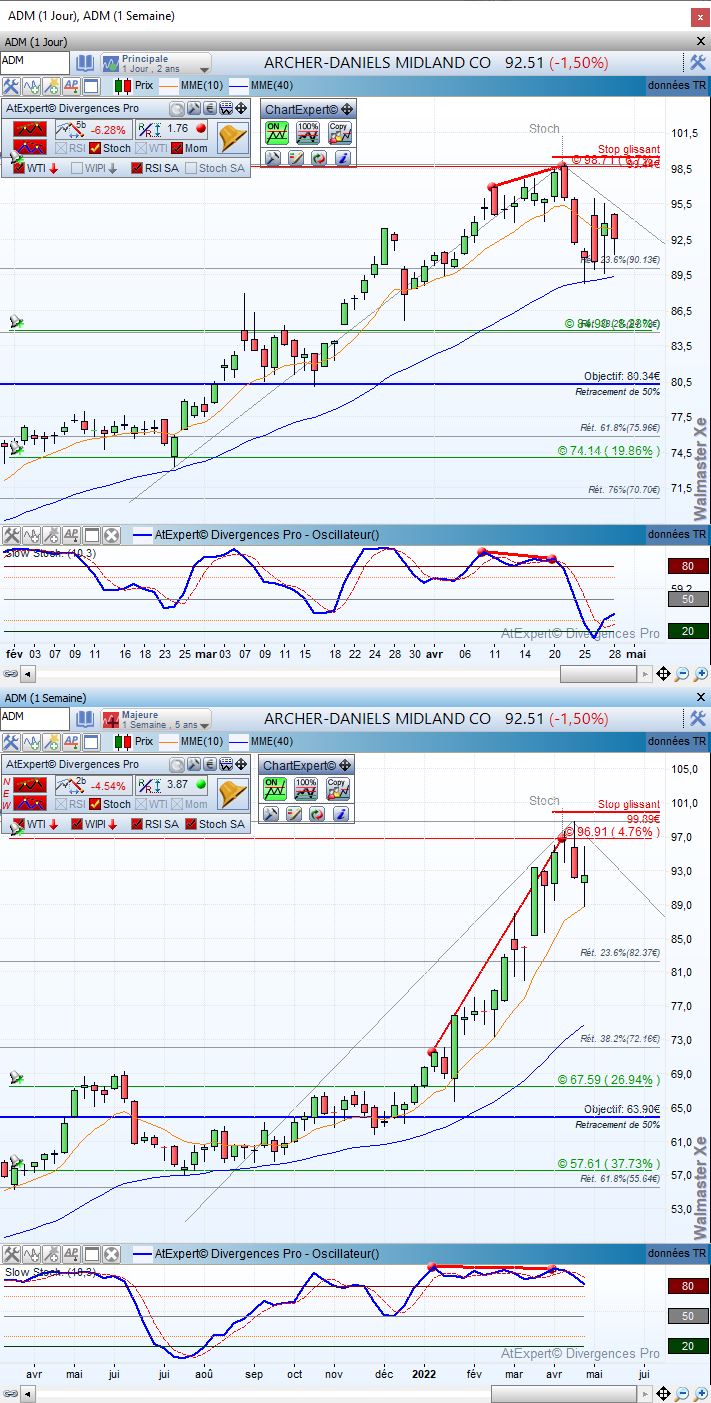Click the 50 level marker on the daily oscillator

pyautogui.click(x=688, y=598)
